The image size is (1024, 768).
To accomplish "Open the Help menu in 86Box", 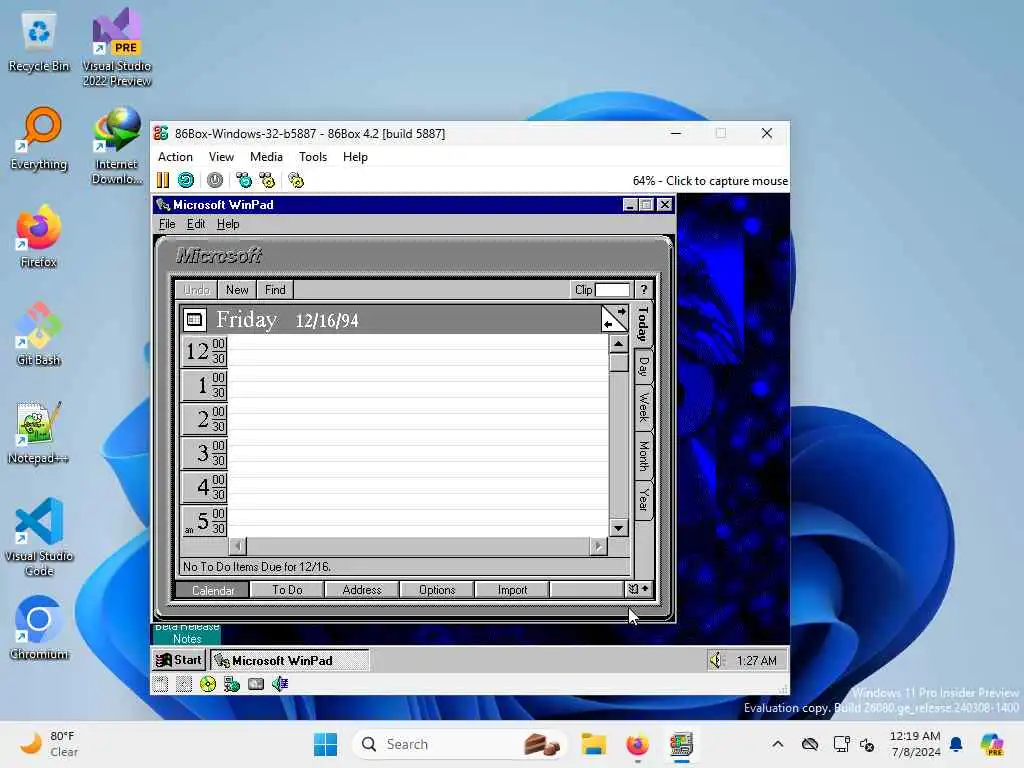I will (x=355, y=157).
